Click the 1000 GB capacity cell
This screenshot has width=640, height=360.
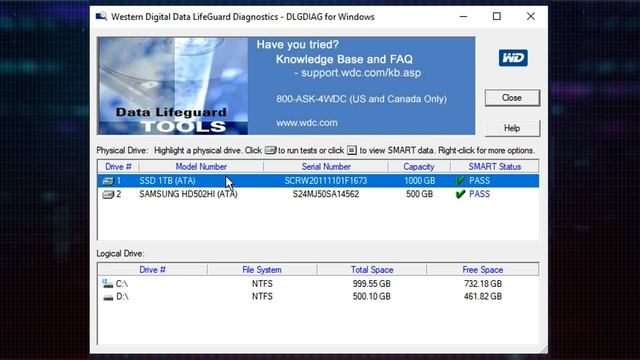[x=420, y=181]
